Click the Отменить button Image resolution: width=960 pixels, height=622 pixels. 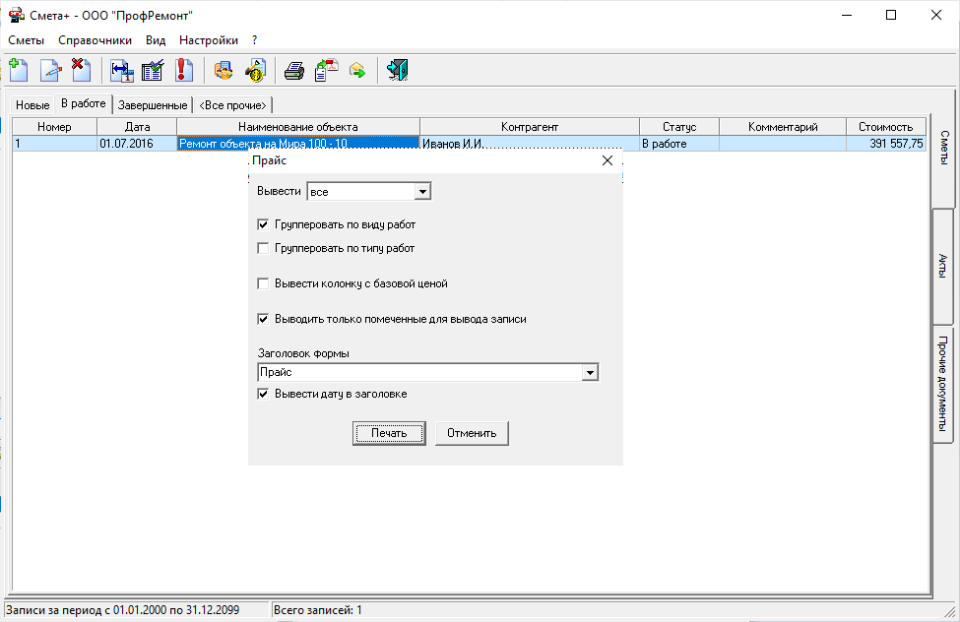click(x=471, y=433)
